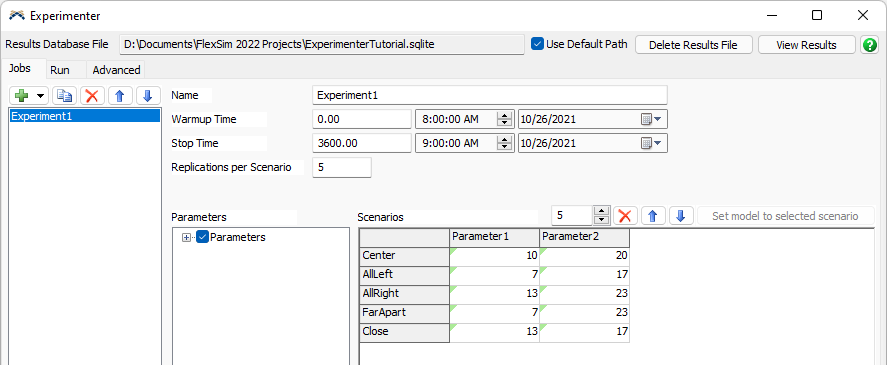
Task: Move scenario down with blue arrow
Action: coord(681,216)
